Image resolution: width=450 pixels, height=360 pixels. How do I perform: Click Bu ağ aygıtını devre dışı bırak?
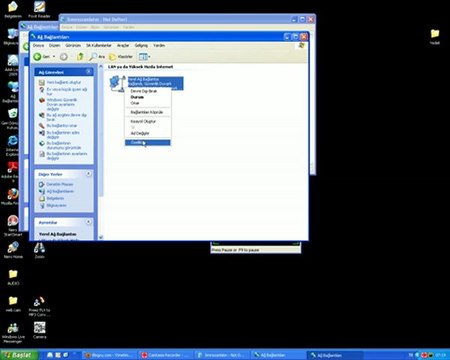66,117
